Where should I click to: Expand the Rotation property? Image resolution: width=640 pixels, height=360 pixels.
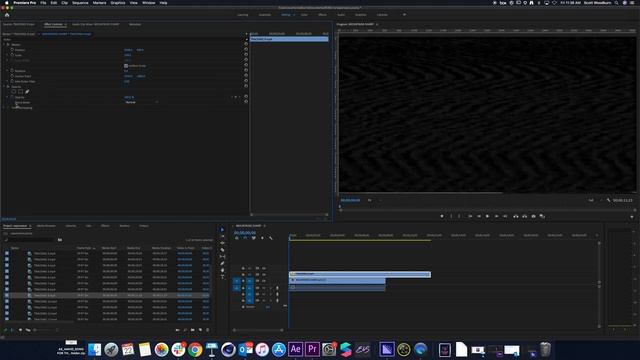coord(8,71)
